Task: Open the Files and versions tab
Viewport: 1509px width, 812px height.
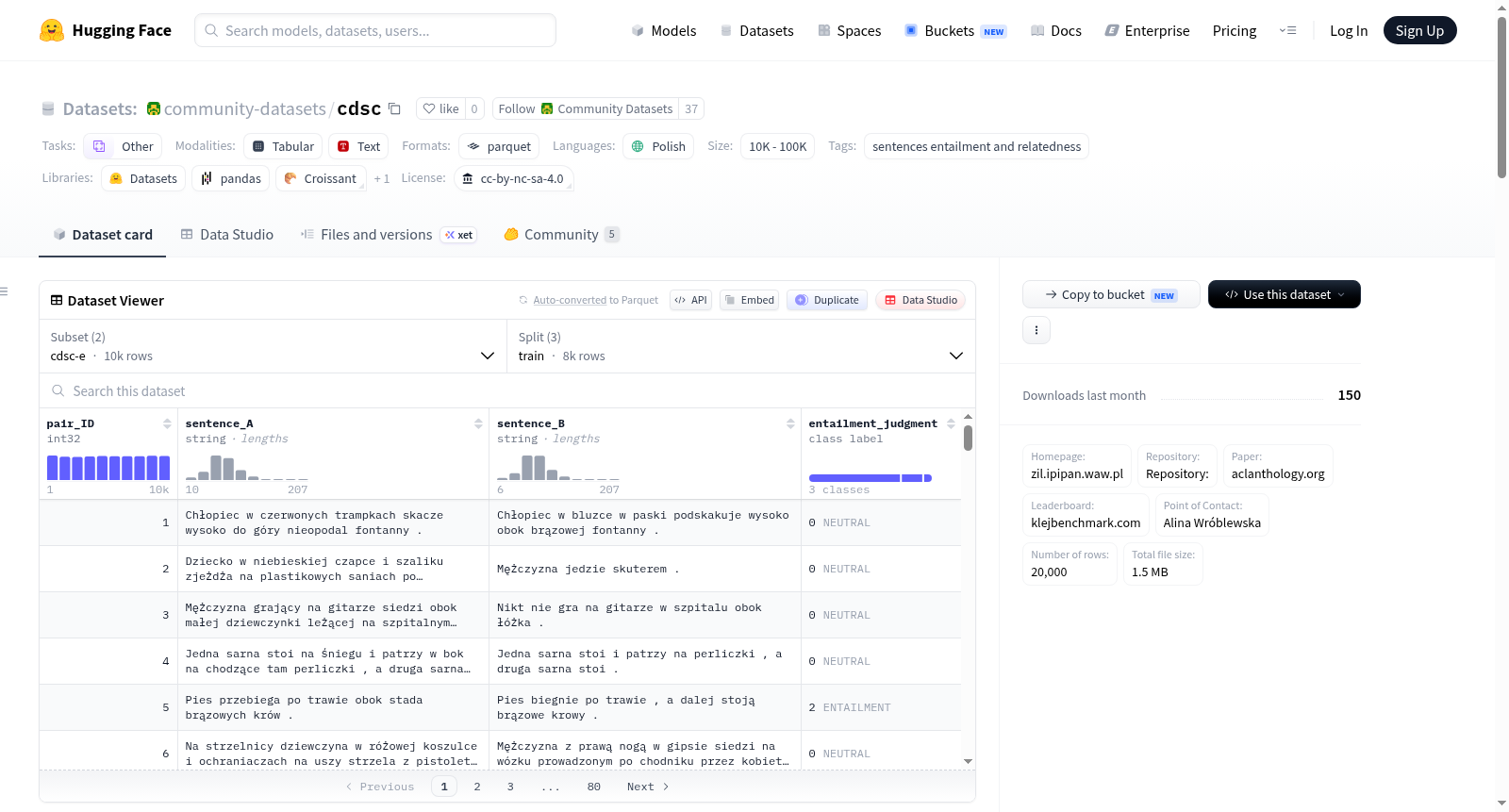Action: pos(389,235)
